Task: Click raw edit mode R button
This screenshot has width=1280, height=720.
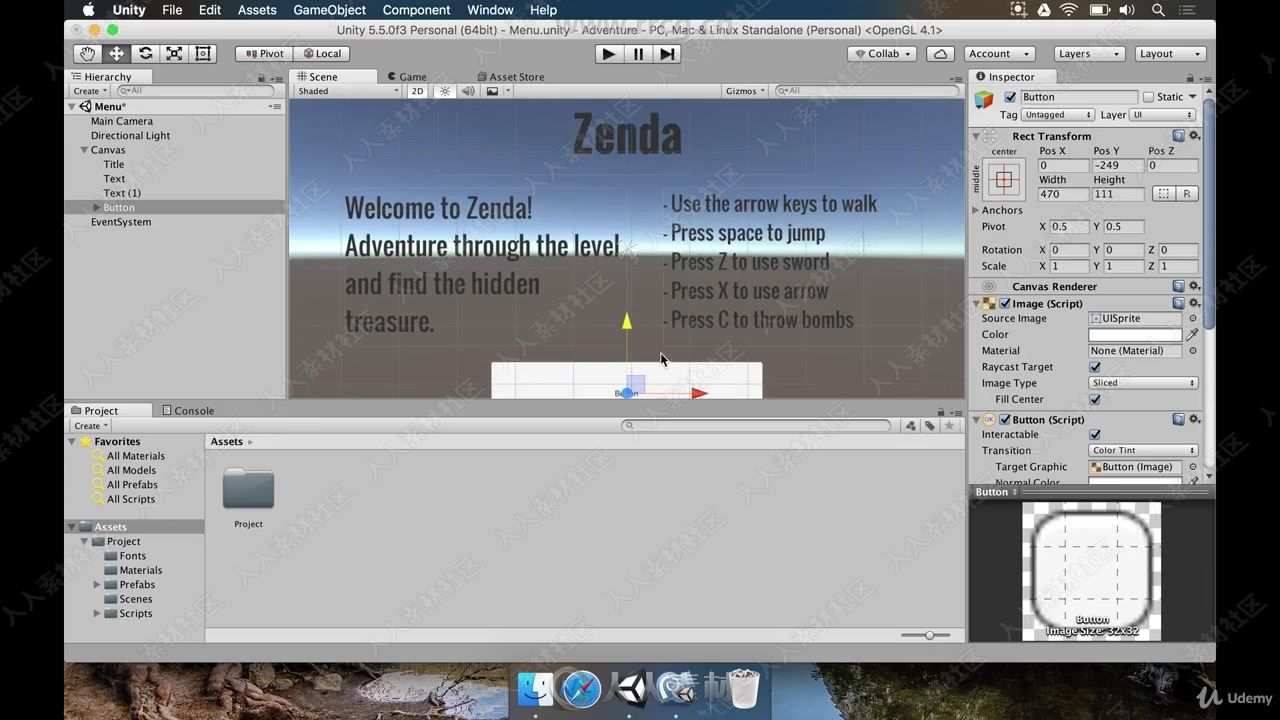Action: (1187, 194)
